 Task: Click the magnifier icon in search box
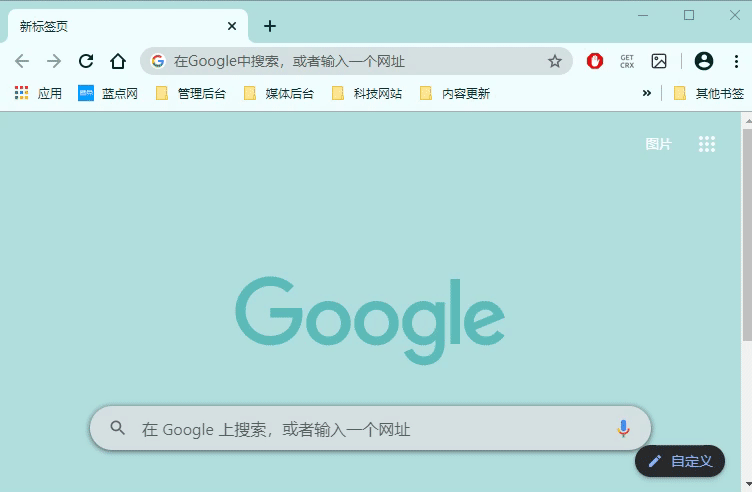[118, 428]
